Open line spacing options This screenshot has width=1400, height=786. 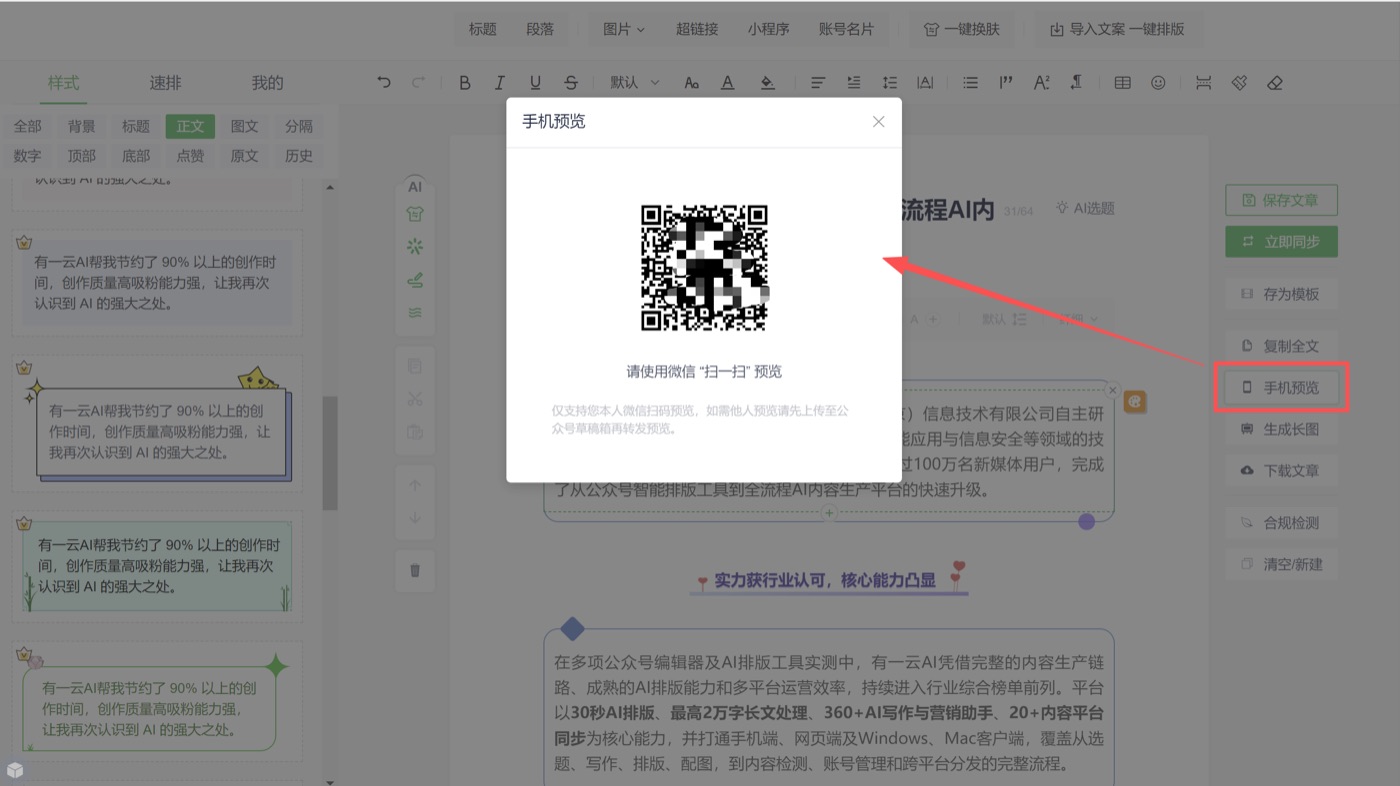889,83
